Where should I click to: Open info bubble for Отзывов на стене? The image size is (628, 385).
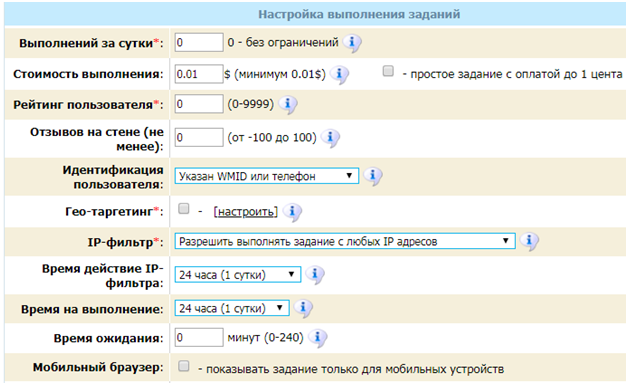pos(330,138)
